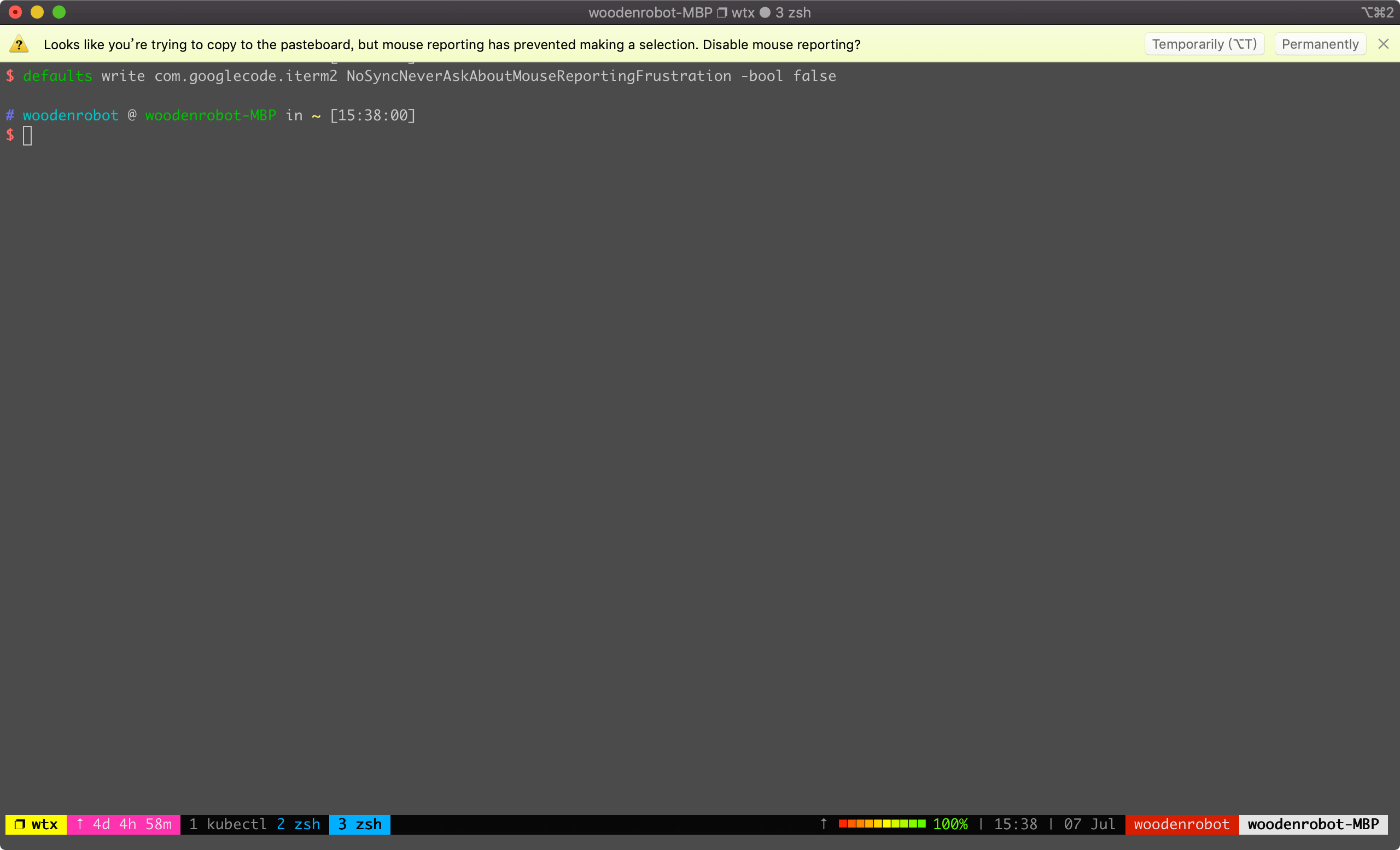Click the dot indicator before 3 zsh in the title bar
The image size is (1400, 850).
pos(765,12)
